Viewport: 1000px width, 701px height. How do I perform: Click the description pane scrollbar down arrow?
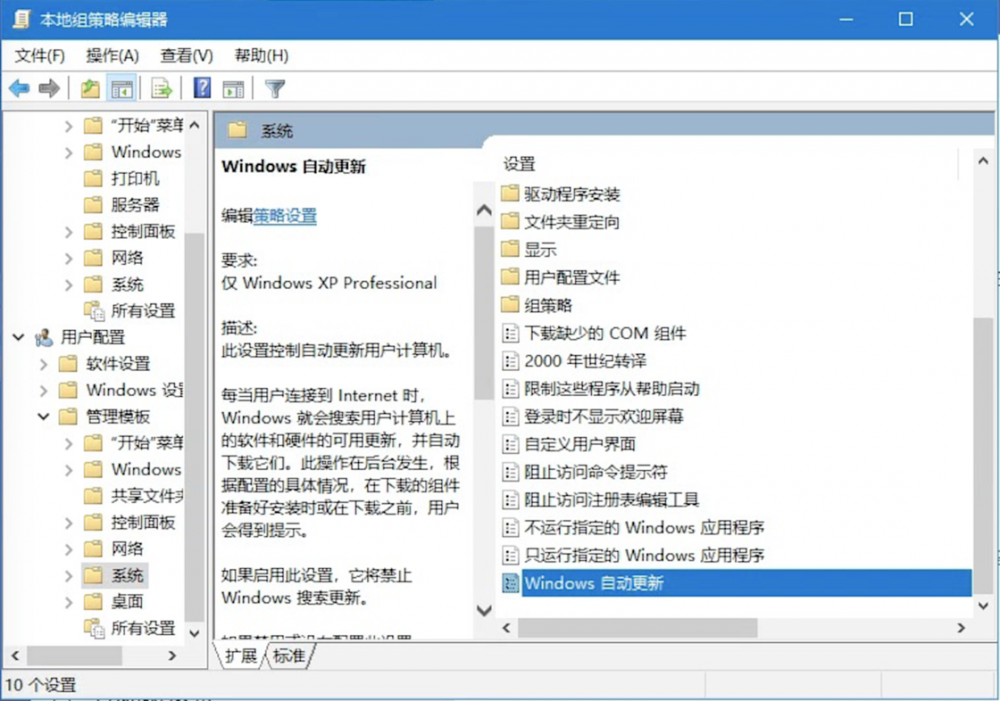[x=484, y=611]
